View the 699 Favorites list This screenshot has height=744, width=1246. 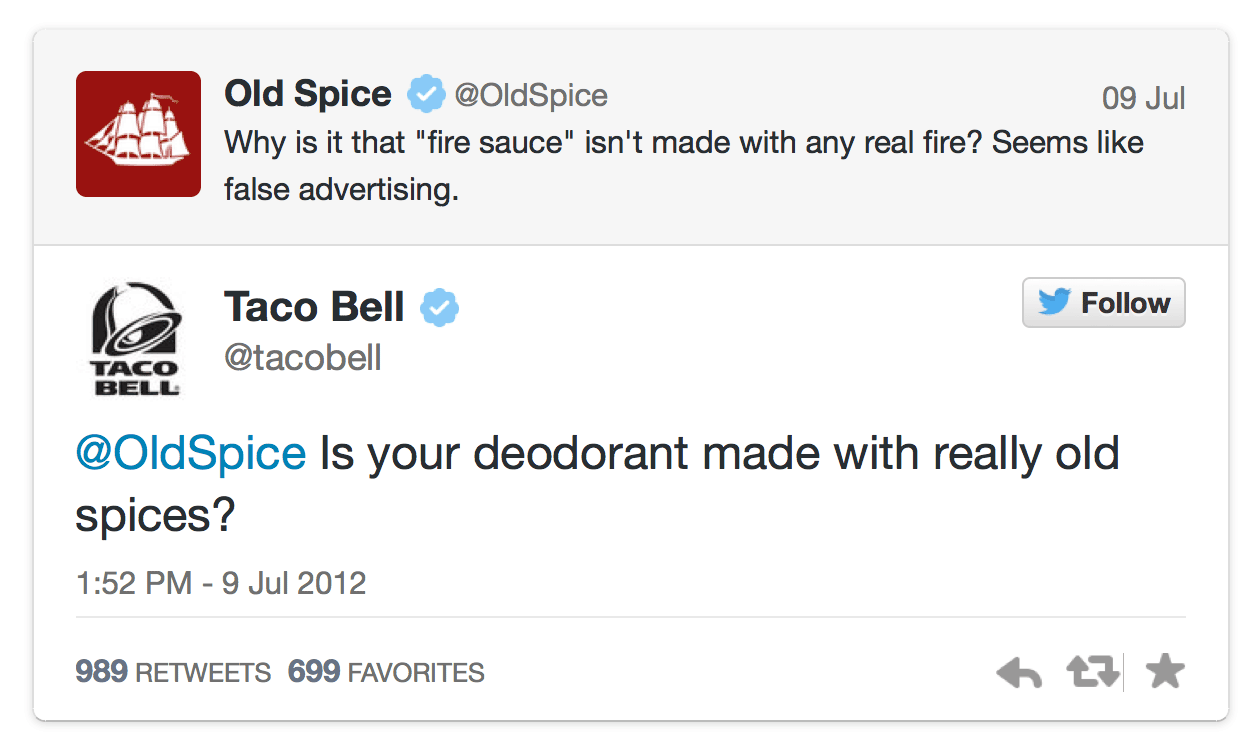tap(386, 672)
